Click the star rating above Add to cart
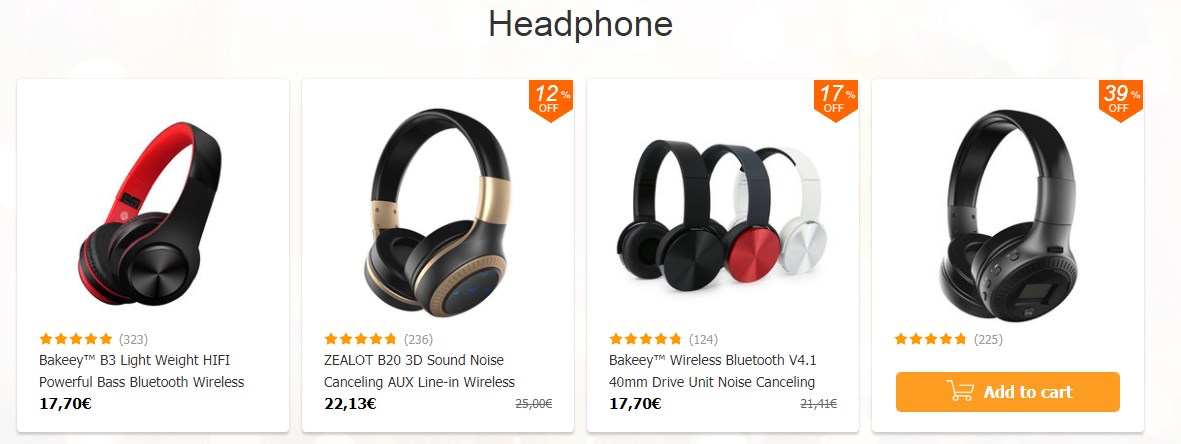The width and height of the screenshot is (1181, 444). tap(930, 339)
